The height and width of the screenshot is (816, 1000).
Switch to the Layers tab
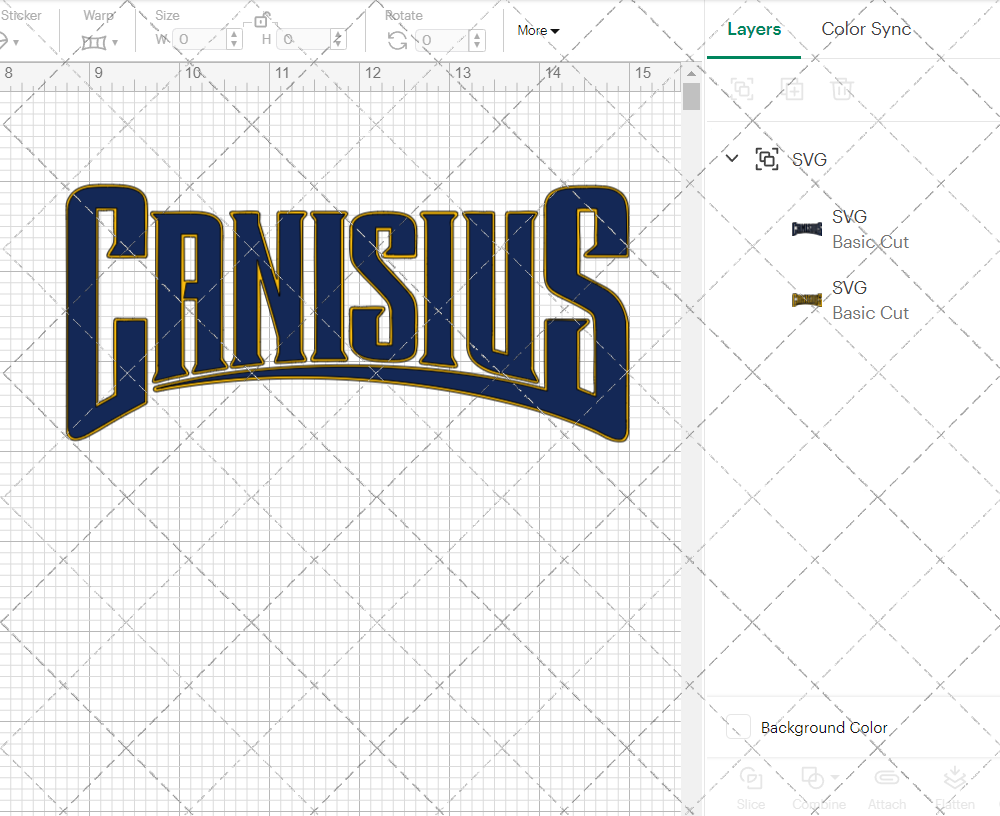click(x=754, y=29)
